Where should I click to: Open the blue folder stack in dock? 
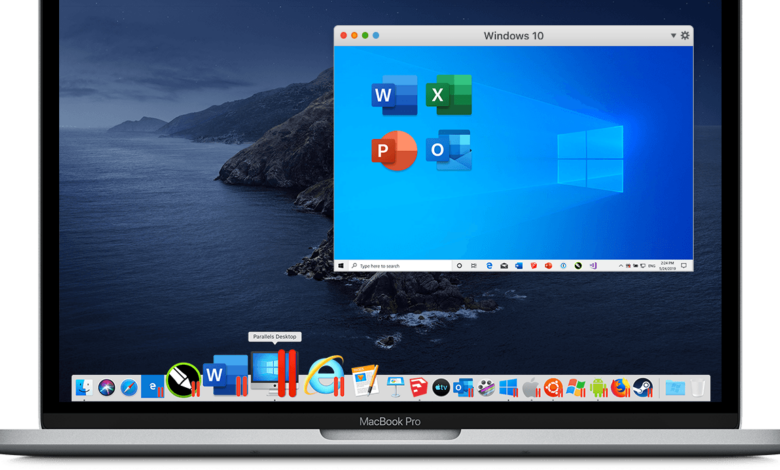[675, 388]
